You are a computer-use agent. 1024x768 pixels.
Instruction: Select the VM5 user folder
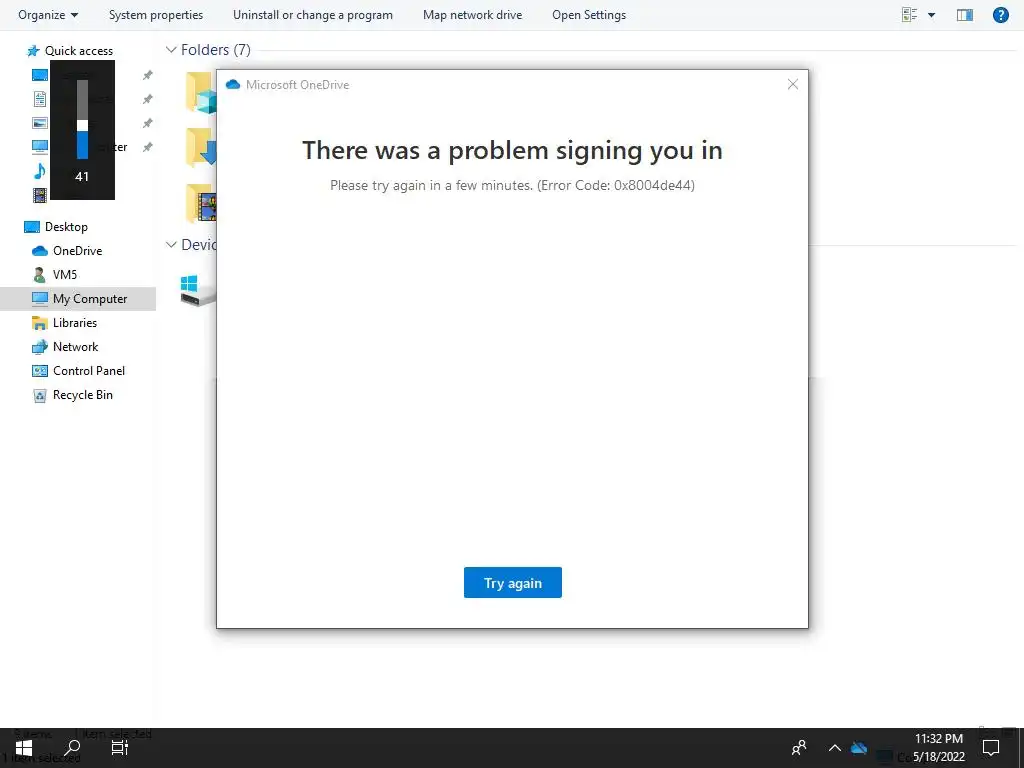(x=65, y=274)
